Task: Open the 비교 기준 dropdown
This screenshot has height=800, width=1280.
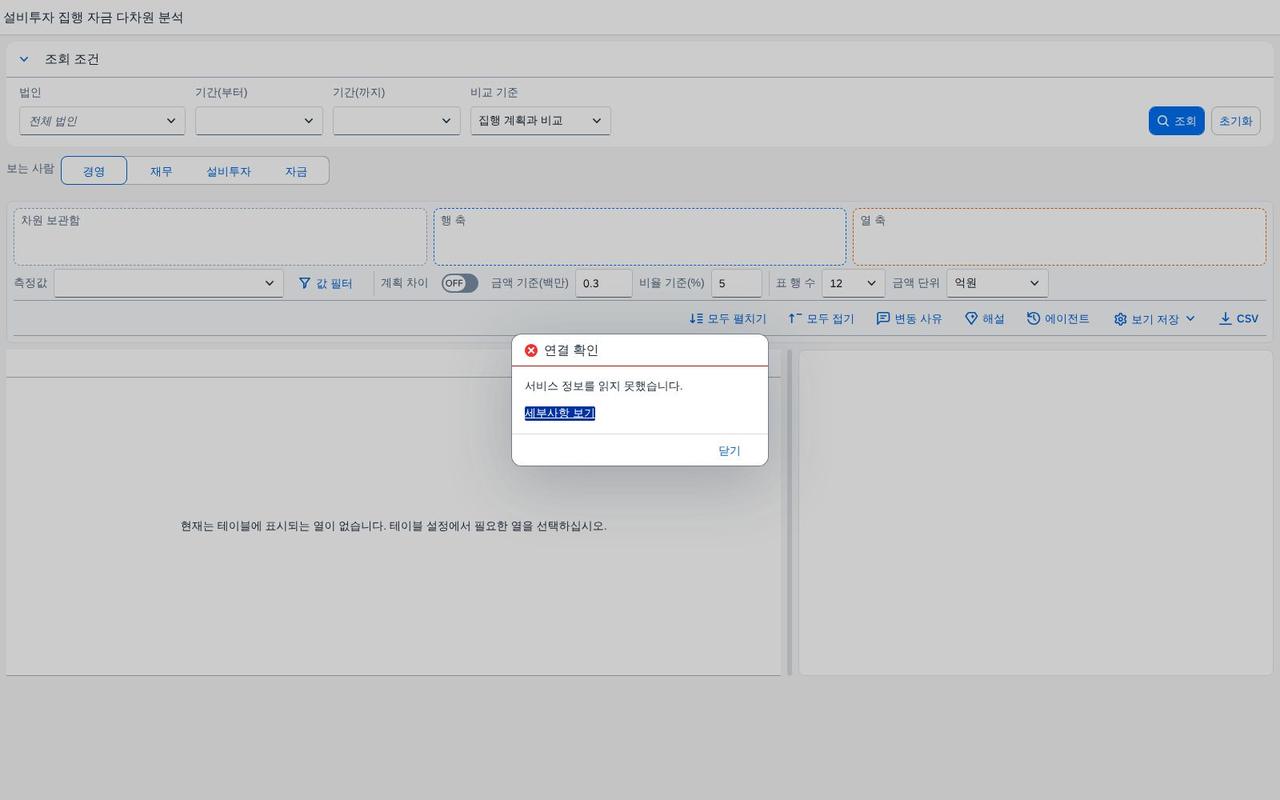Action: tap(540, 121)
